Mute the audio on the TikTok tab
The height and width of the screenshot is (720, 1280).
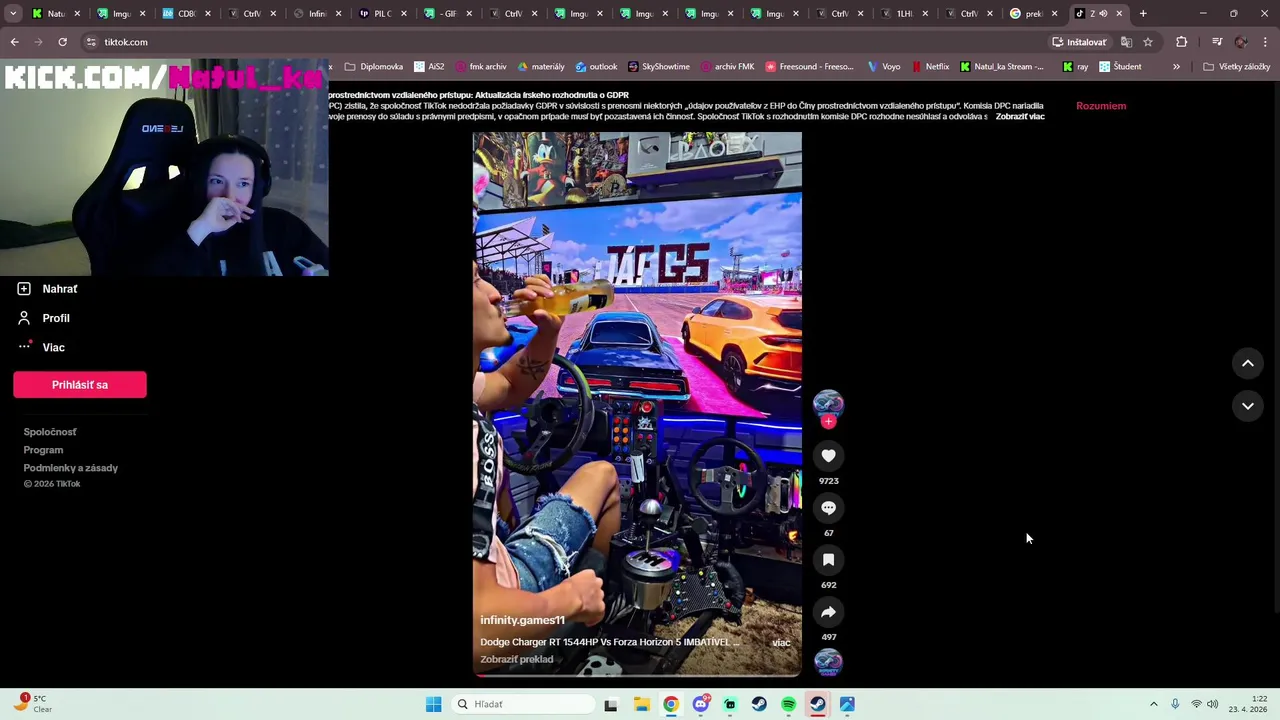click(1103, 14)
